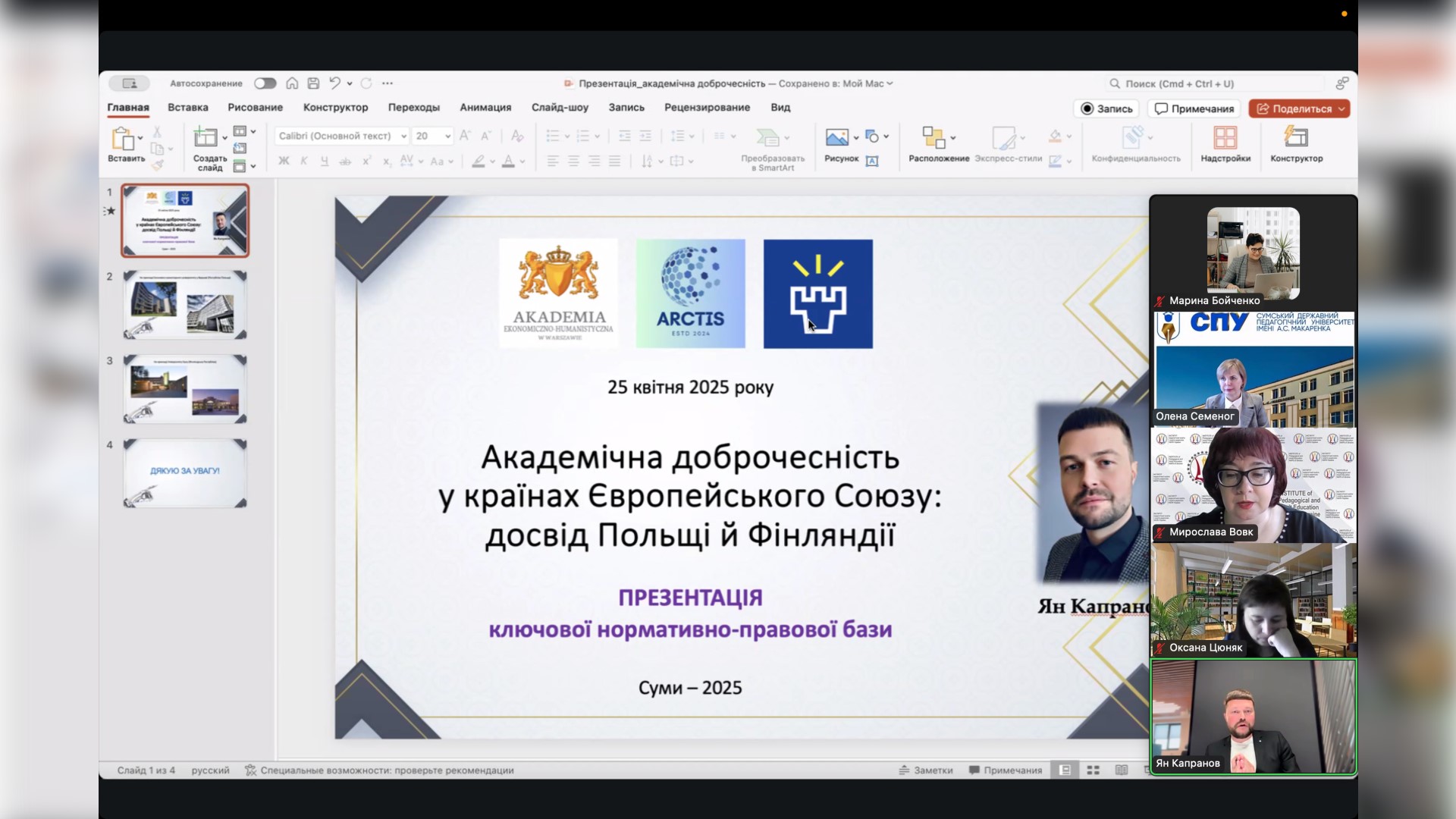The height and width of the screenshot is (819, 1456).
Task: Open the more options ellipsis in title bar
Action: coord(388,83)
